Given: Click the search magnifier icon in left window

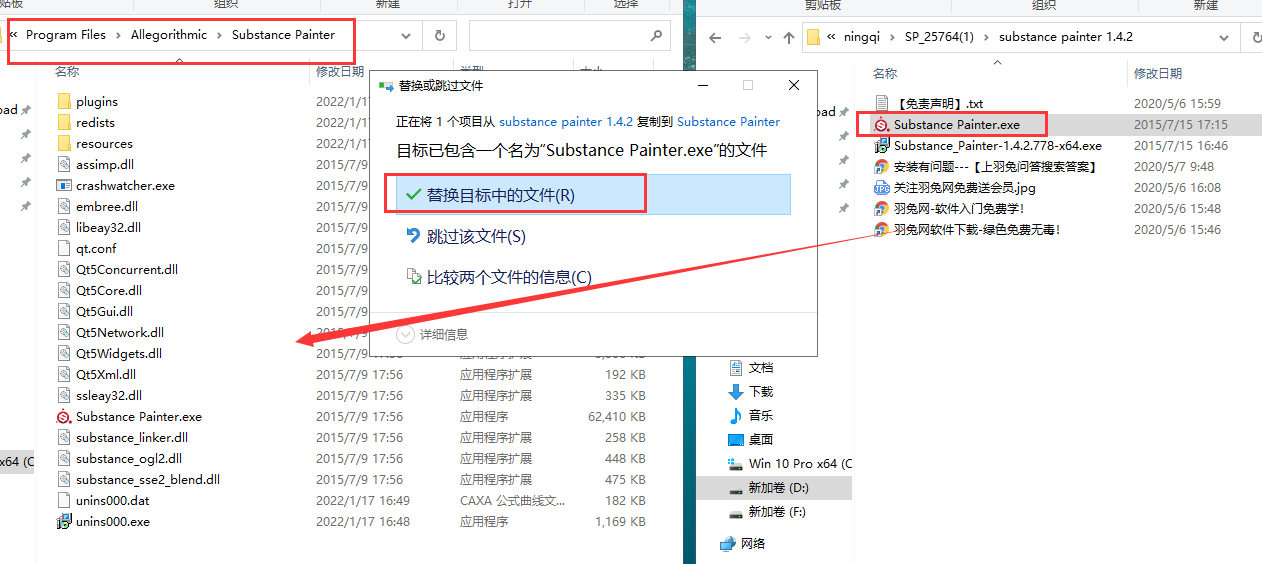Looking at the screenshot, I should coord(656,35).
